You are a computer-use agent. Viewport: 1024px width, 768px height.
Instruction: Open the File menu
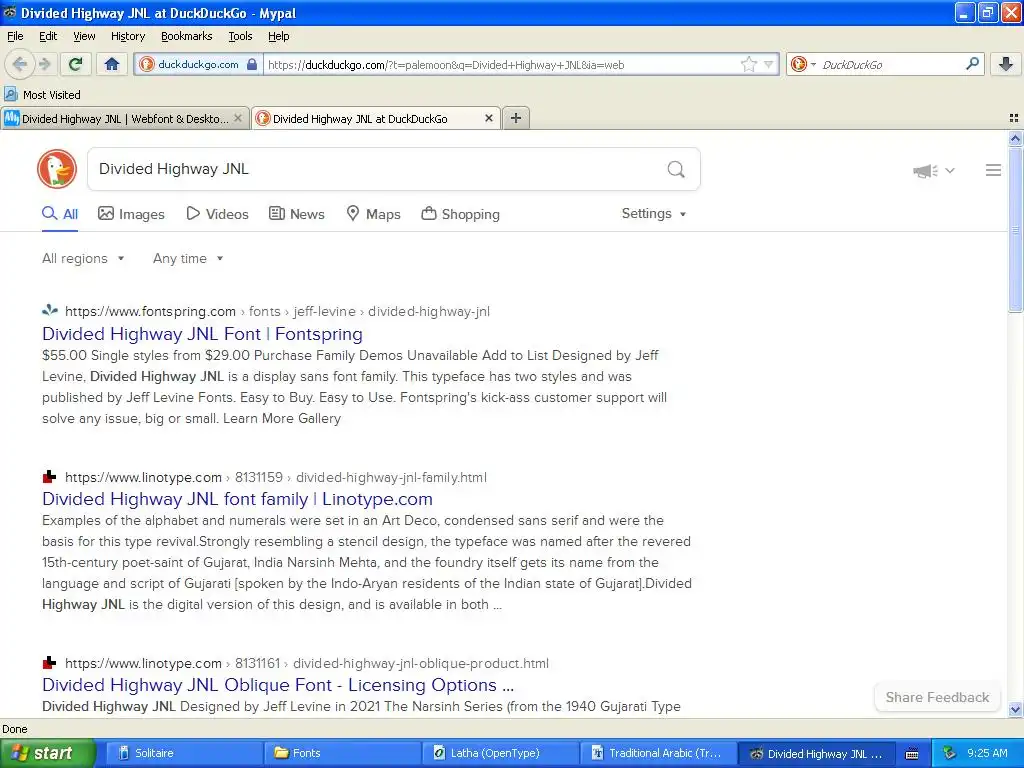pyautogui.click(x=15, y=36)
